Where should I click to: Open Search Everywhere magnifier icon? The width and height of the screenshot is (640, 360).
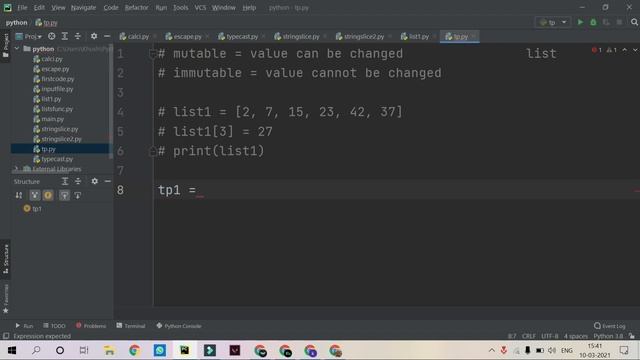[634, 22]
